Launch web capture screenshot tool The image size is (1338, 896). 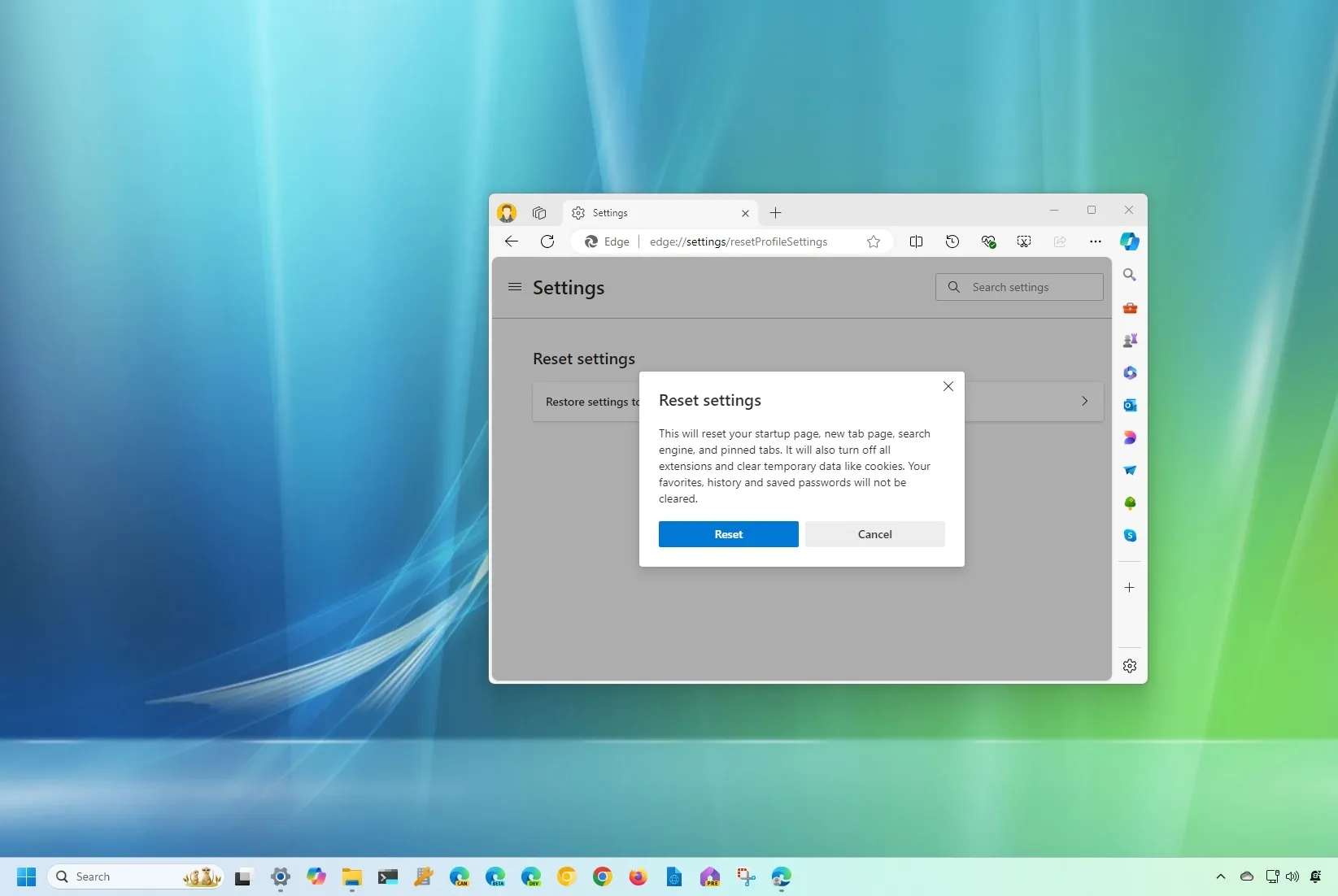pyautogui.click(x=1023, y=241)
